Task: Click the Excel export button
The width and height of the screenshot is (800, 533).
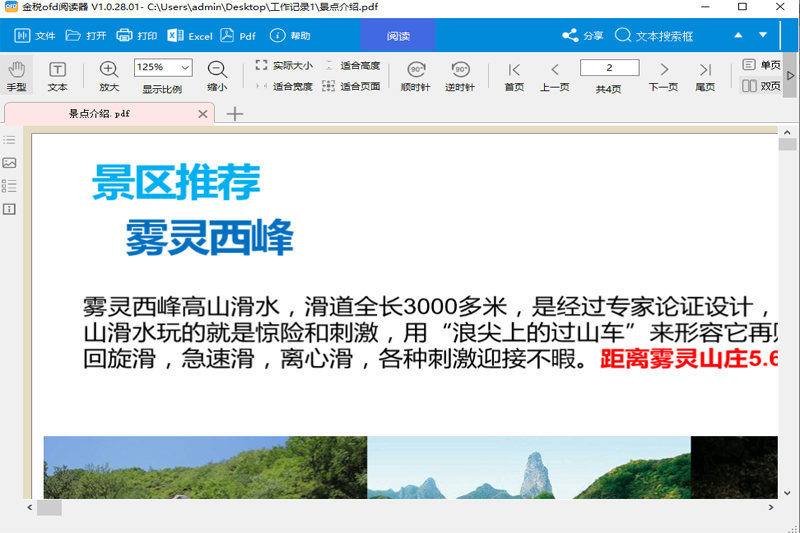Action: click(x=190, y=36)
